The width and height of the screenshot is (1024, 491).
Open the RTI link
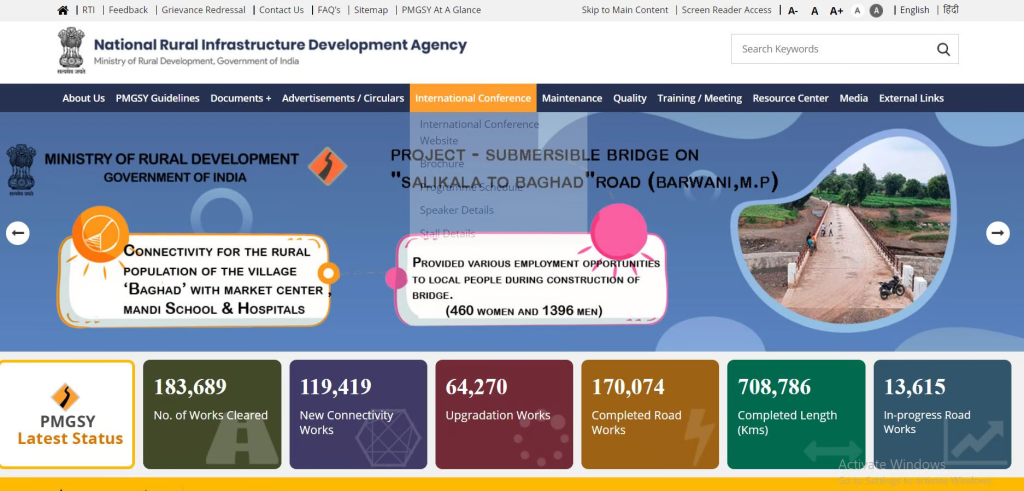pyautogui.click(x=88, y=10)
